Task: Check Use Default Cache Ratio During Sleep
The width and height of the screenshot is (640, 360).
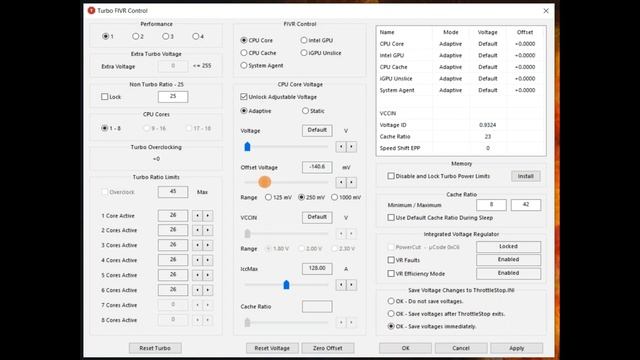Action: coord(391,218)
